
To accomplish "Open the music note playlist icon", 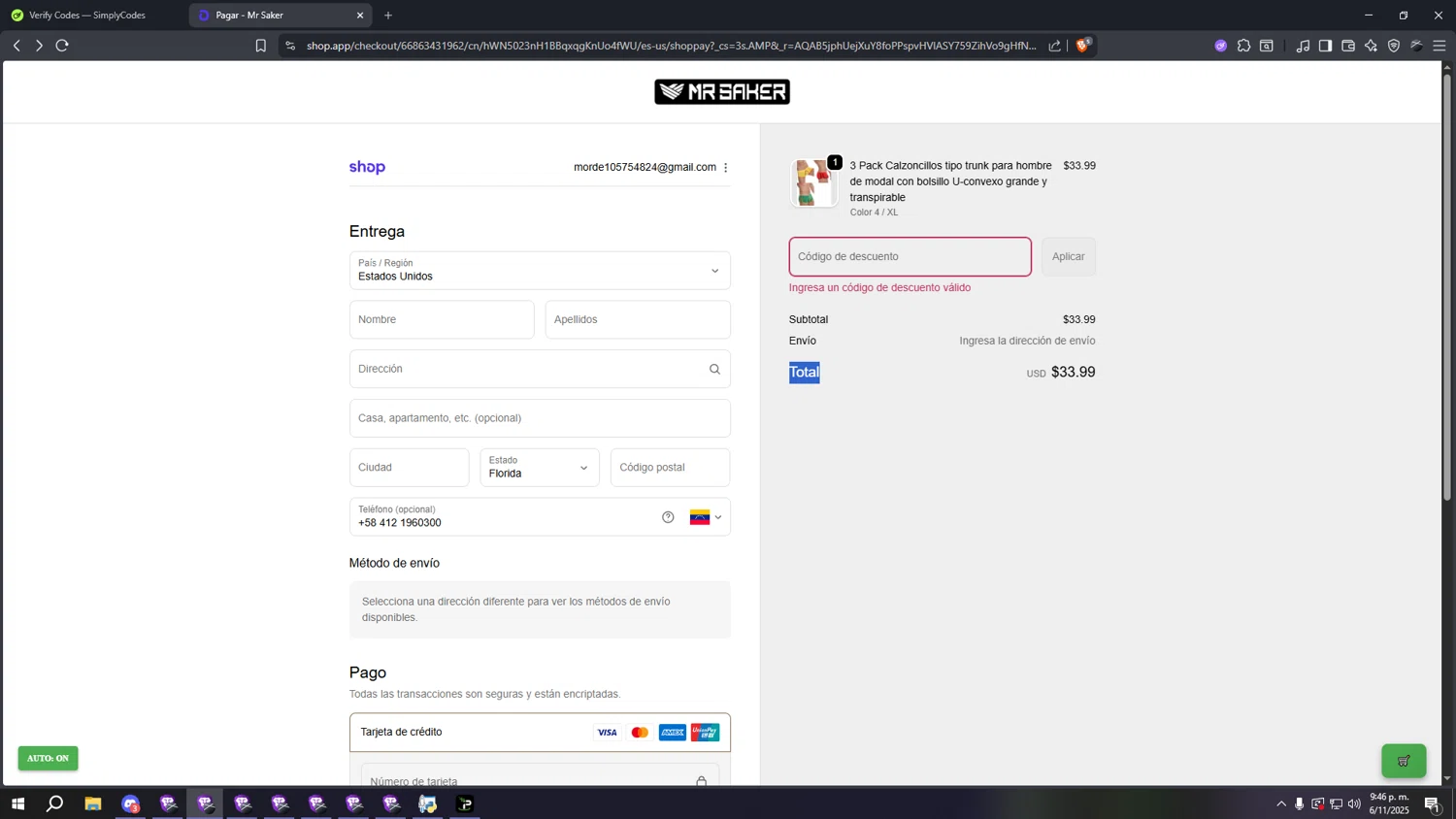I will pos(1303,46).
